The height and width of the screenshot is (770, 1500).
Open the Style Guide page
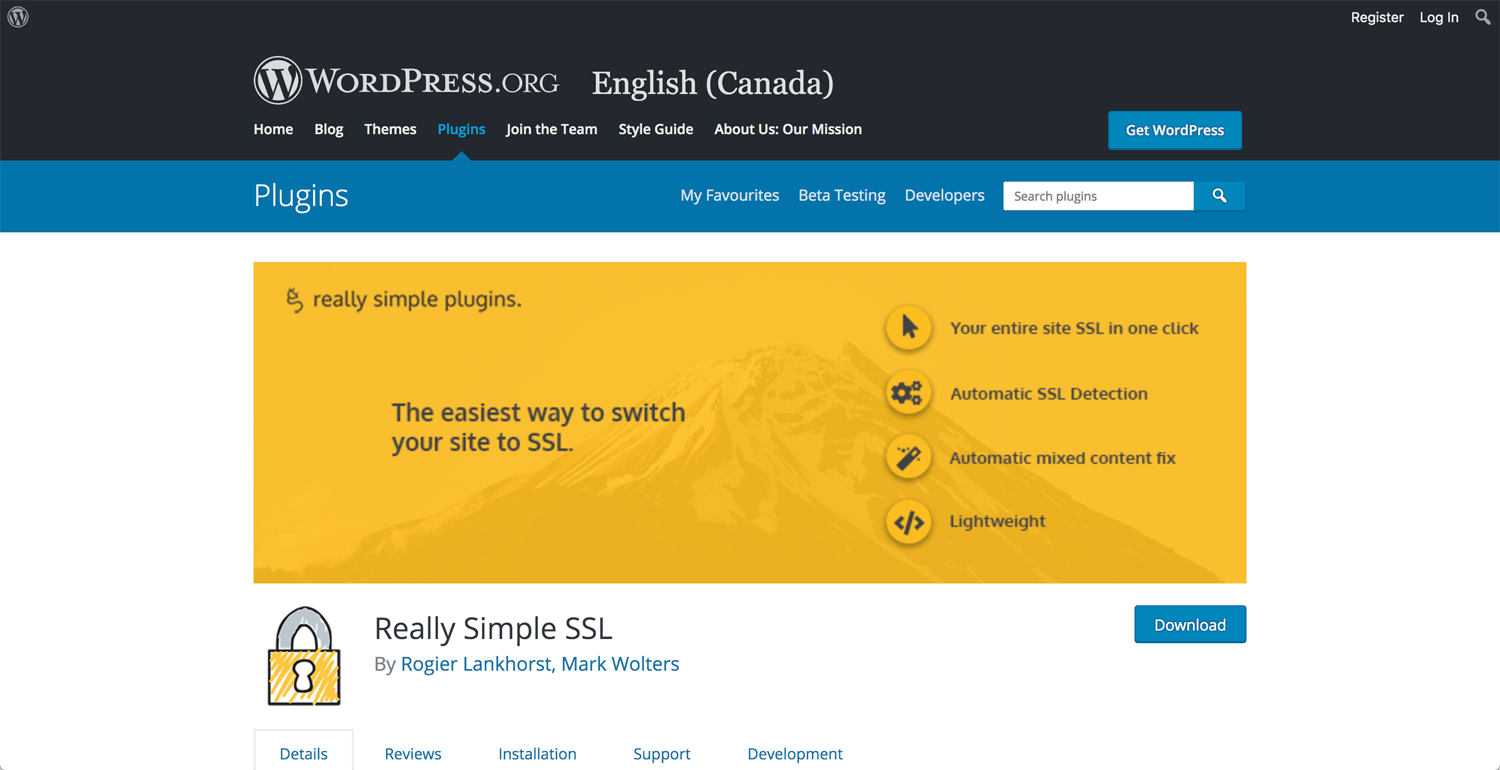(656, 129)
